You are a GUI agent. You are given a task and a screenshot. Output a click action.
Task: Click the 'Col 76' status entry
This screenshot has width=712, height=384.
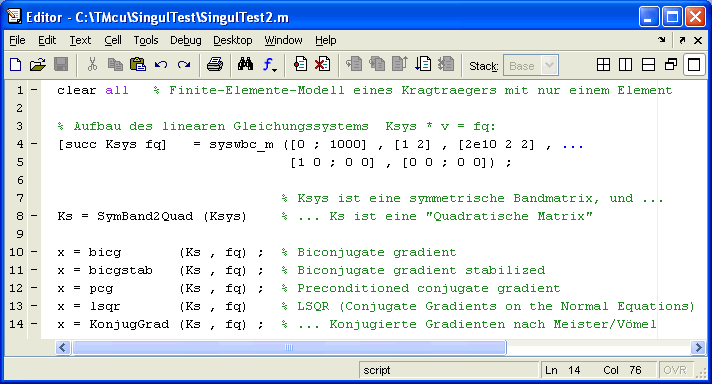click(x=622, y=370)
